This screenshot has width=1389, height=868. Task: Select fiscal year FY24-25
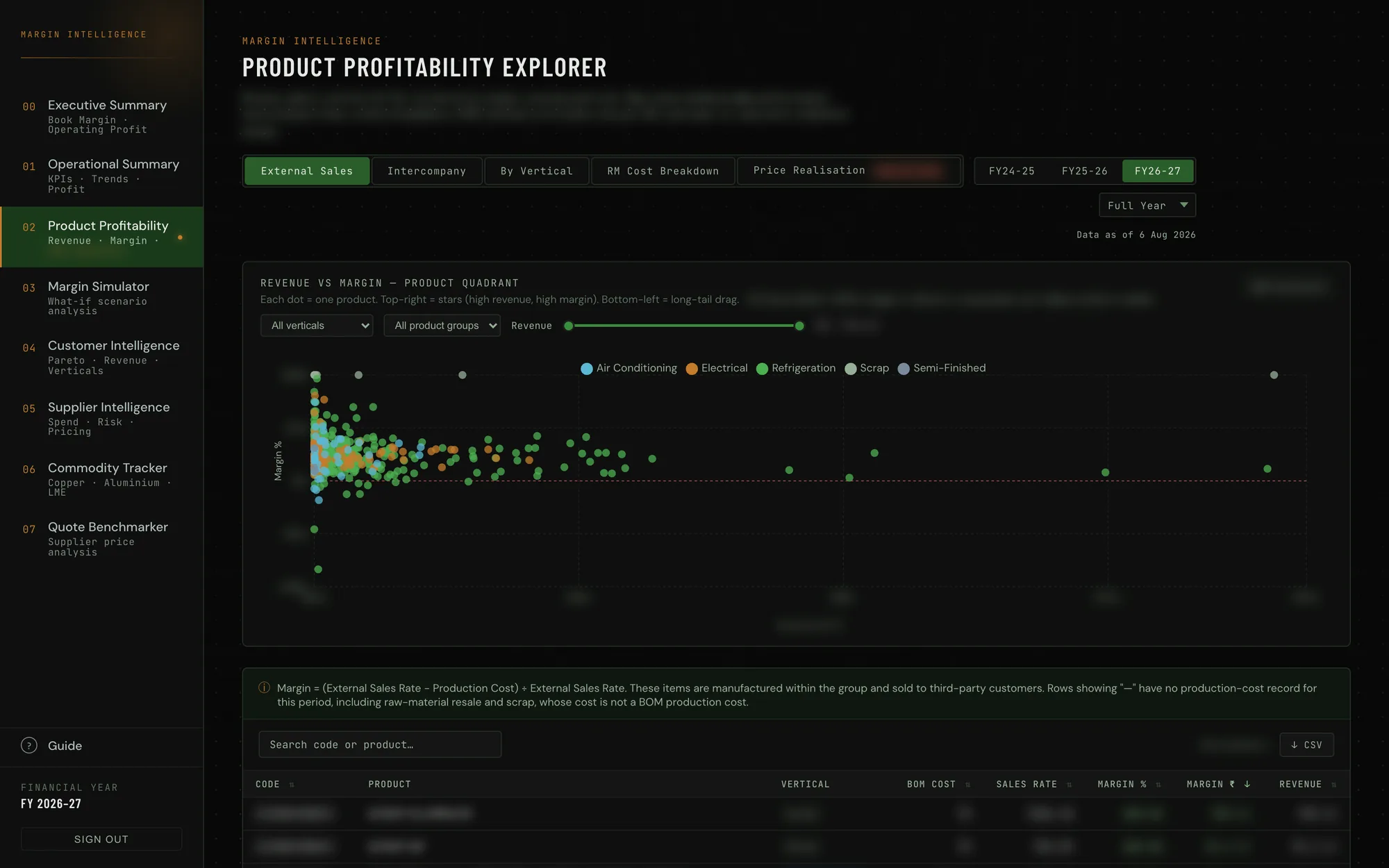(x=1011, y=171)
